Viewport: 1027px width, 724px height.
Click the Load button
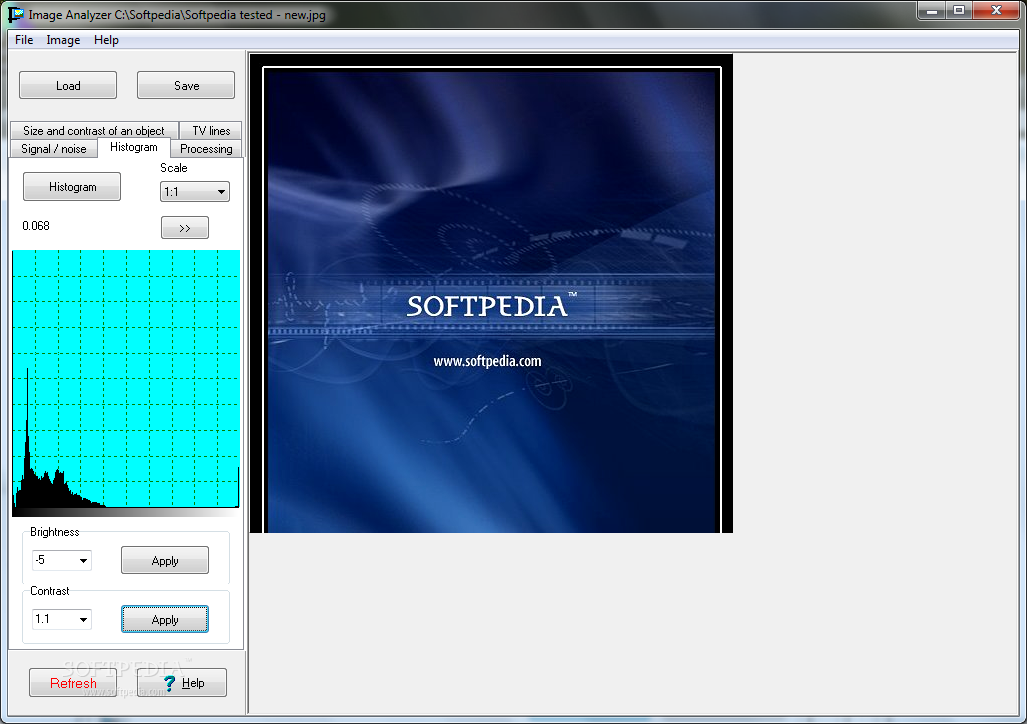[x=68, y=85]
